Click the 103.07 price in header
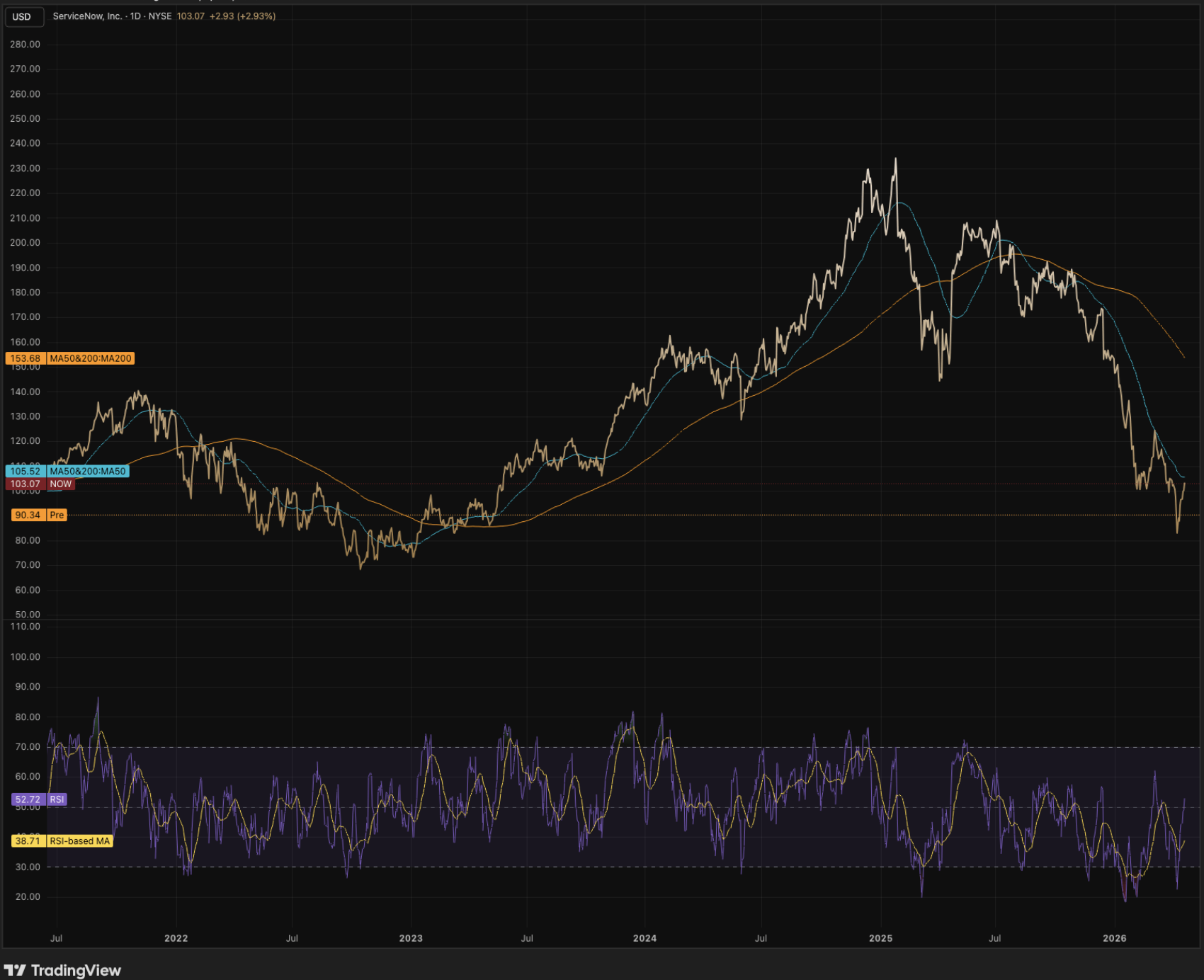 191,16
